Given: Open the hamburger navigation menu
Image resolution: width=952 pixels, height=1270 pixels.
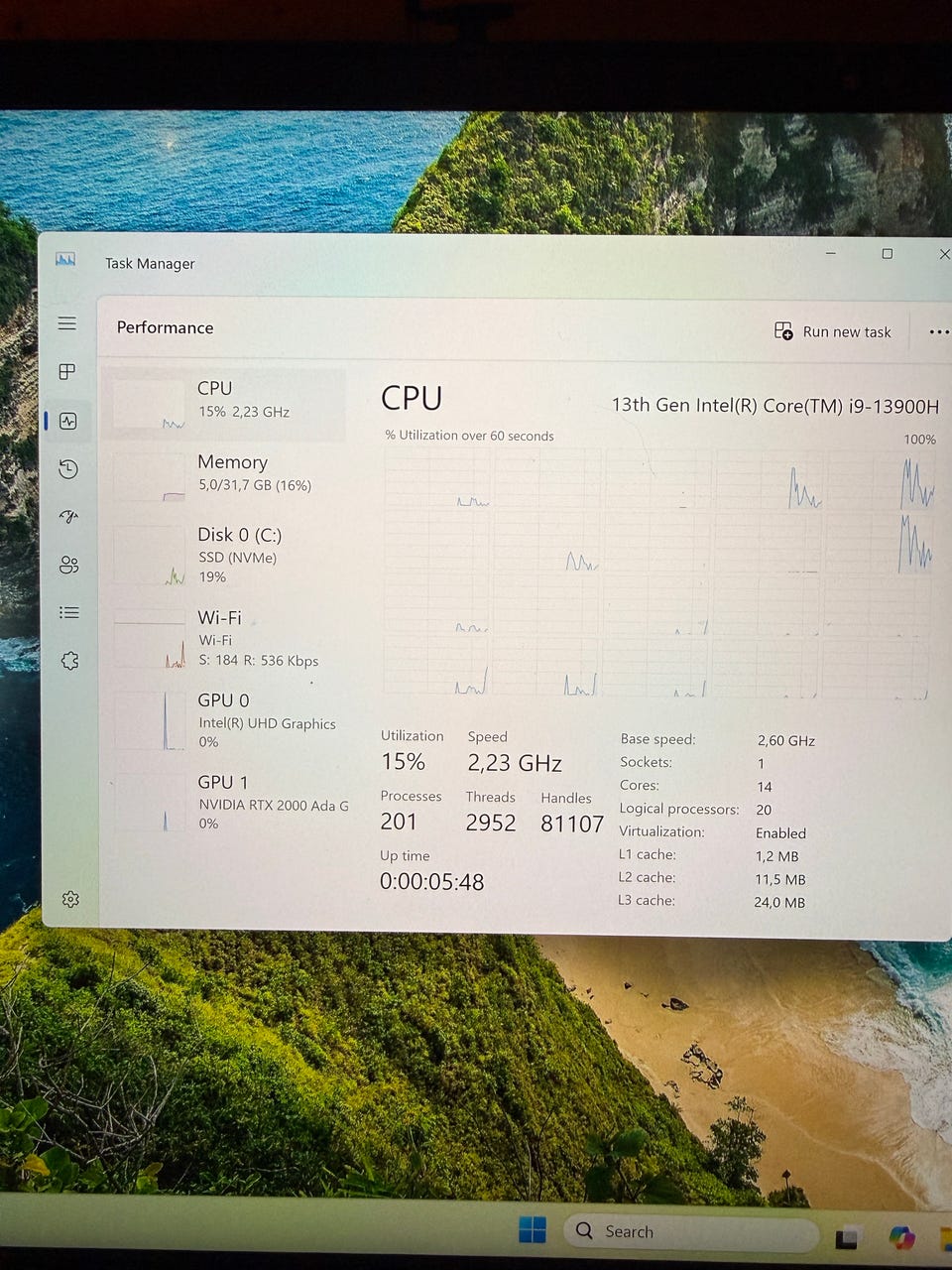Looking at the screenshot, I should pos(67,323).
